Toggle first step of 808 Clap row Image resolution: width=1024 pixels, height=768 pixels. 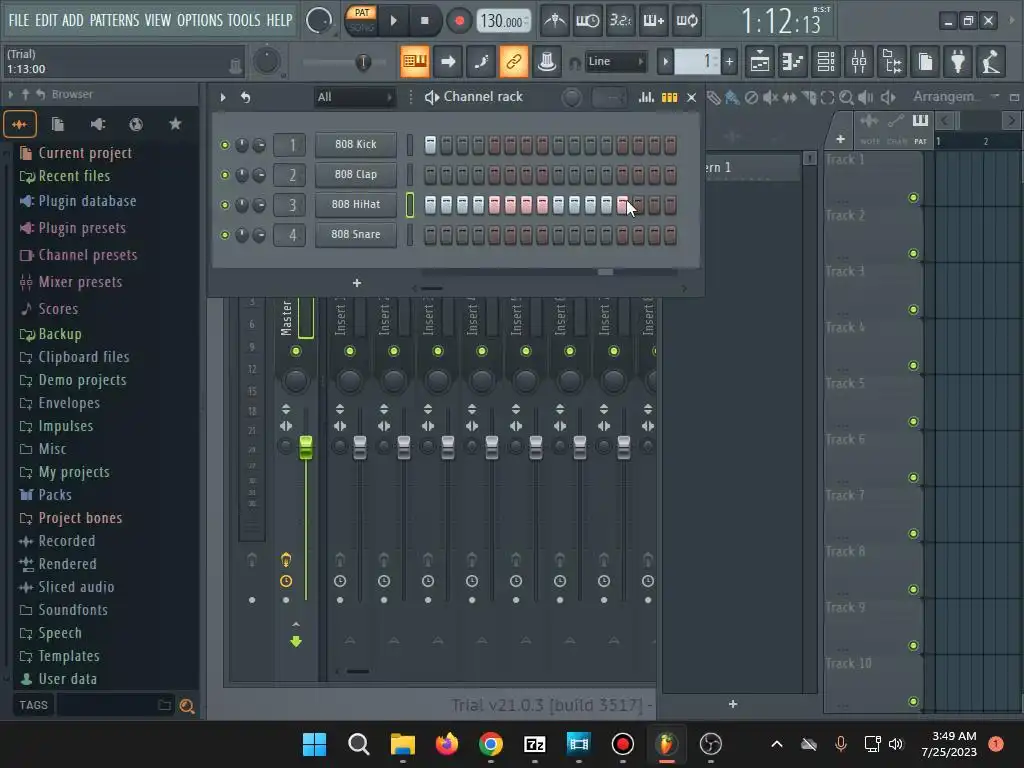(430, 174)
